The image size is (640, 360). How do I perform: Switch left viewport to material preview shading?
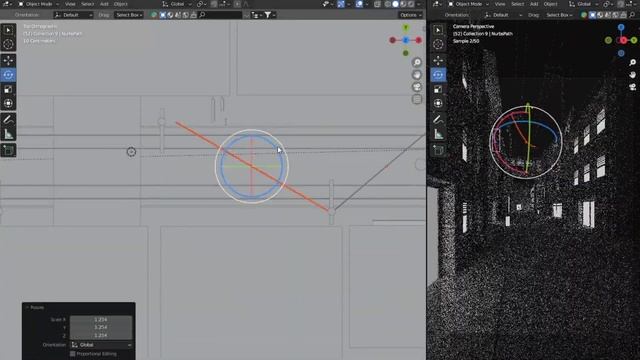tap(403, 4)
